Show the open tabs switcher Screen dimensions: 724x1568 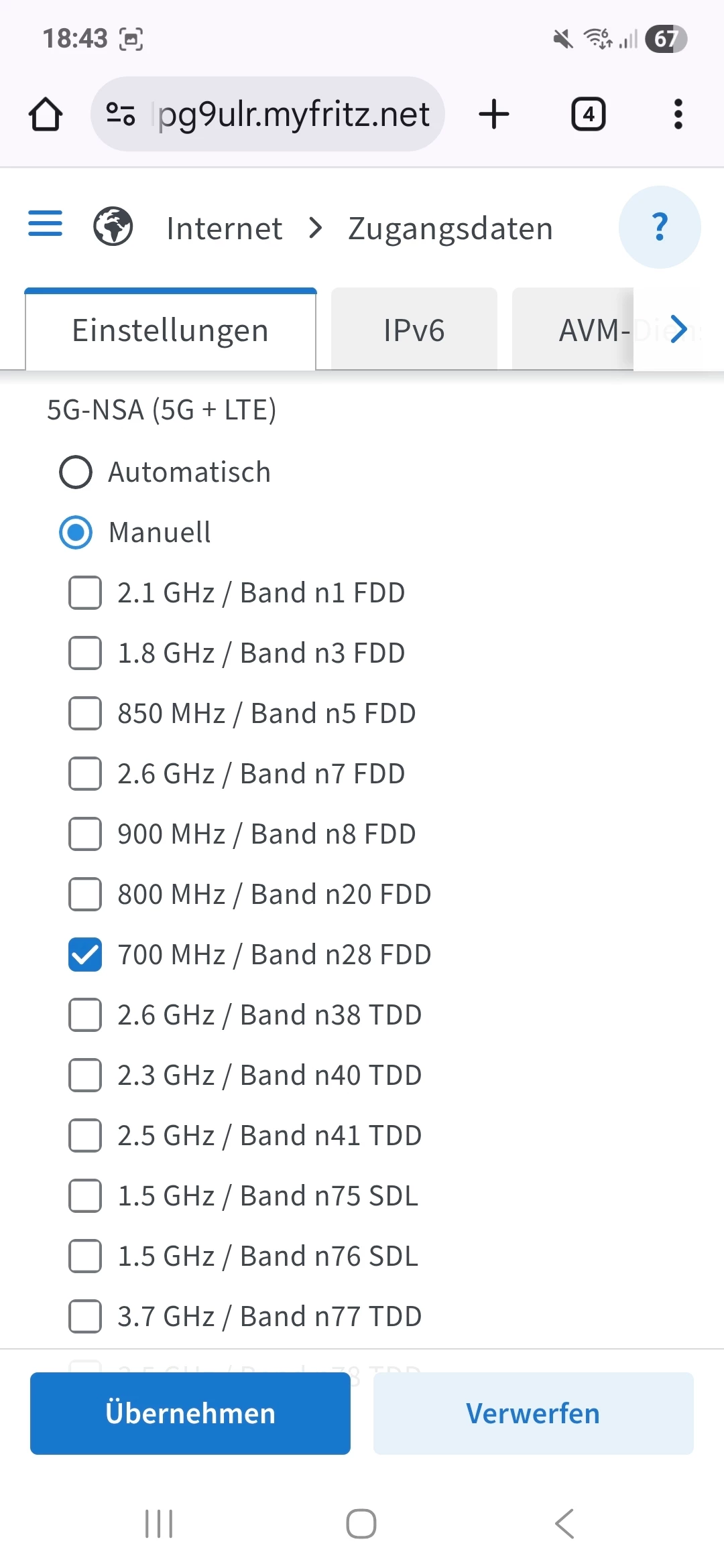pyautogui.click(x=588, y=114)
